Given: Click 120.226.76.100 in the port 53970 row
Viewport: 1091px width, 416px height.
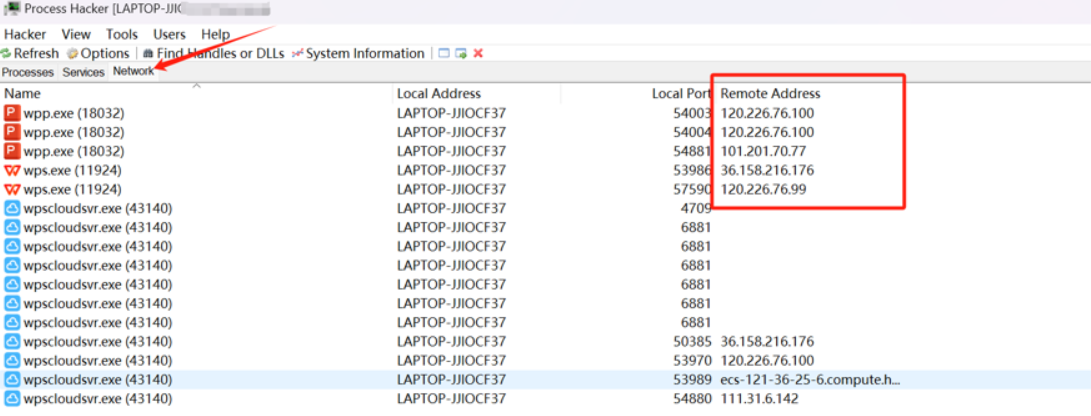Looking at the screenshot, I should click(x=767, y=360).
